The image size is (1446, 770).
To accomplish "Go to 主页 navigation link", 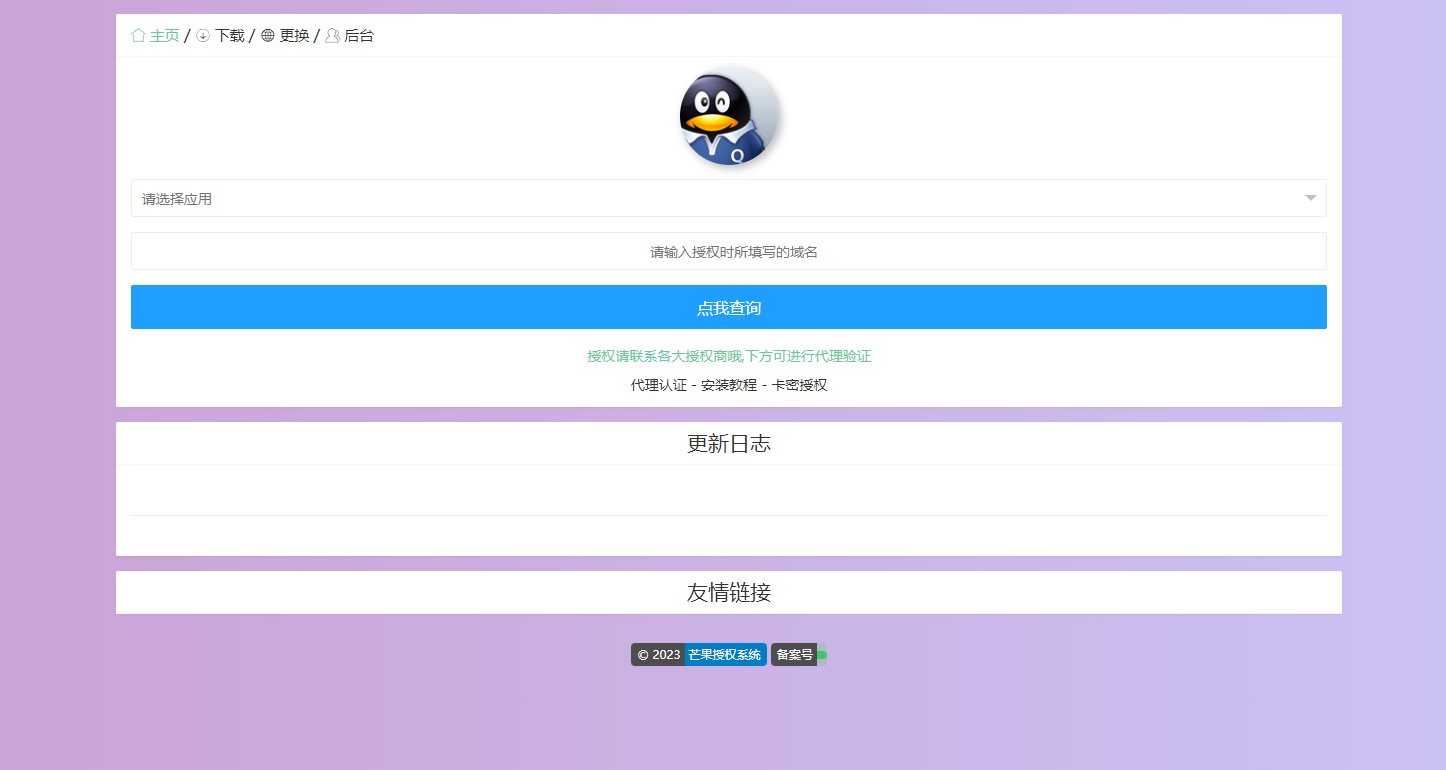I will 164,36.
